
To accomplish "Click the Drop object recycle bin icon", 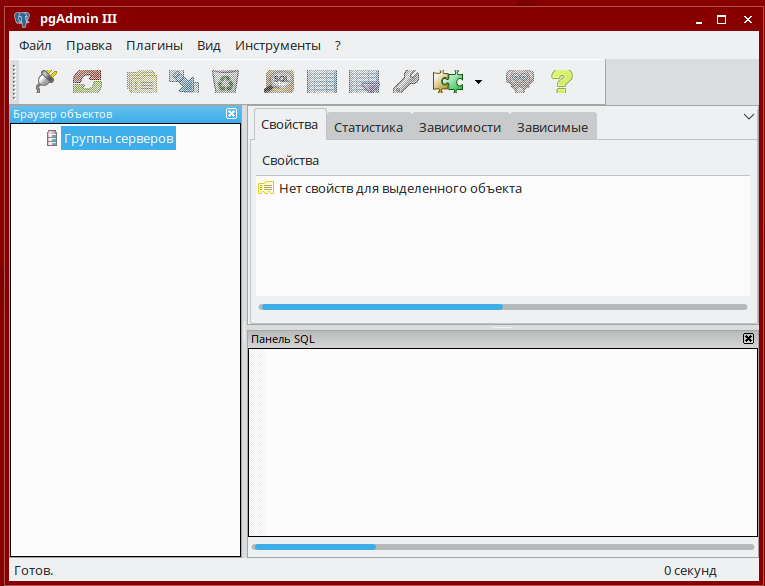I will (x=225, y=81).
